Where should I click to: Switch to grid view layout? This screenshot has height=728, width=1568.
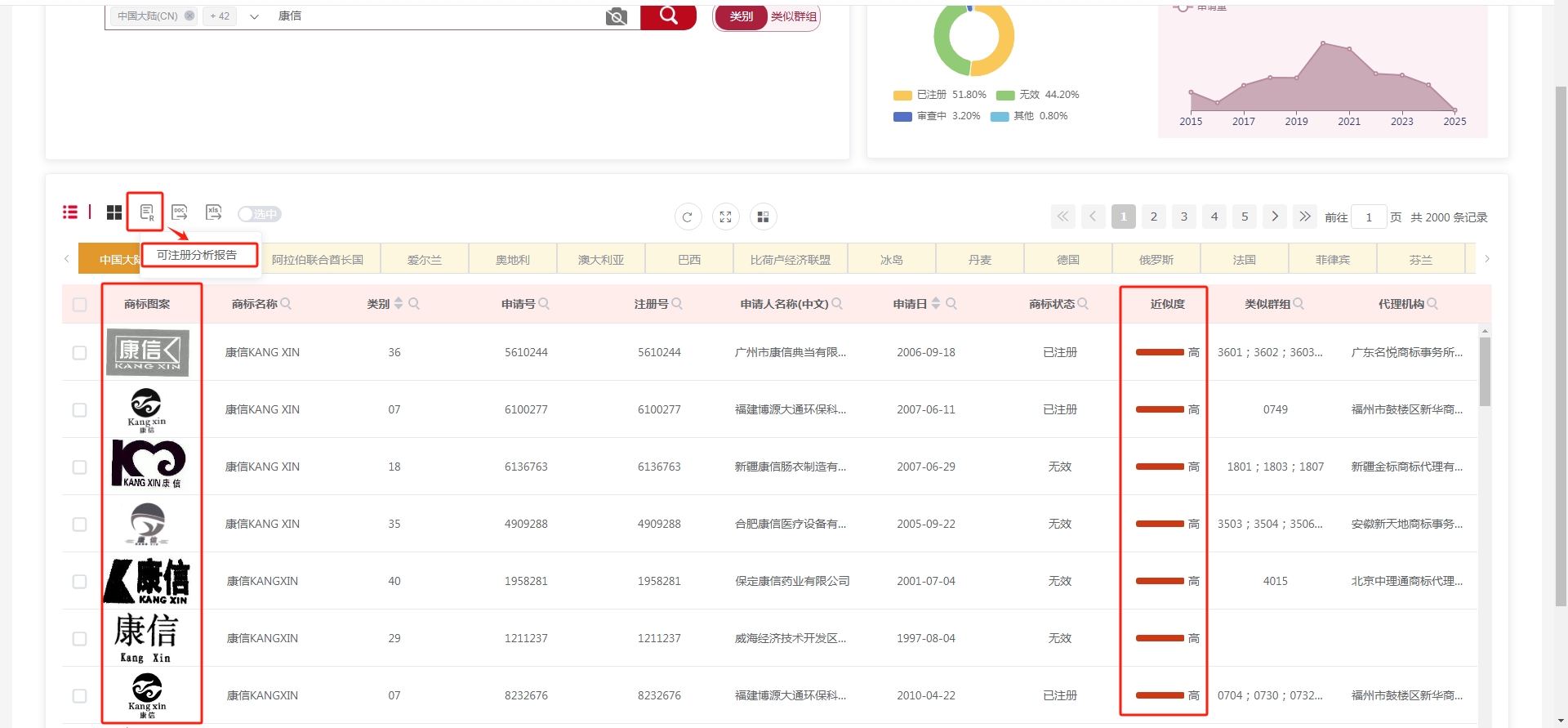[x=114, y=212]
